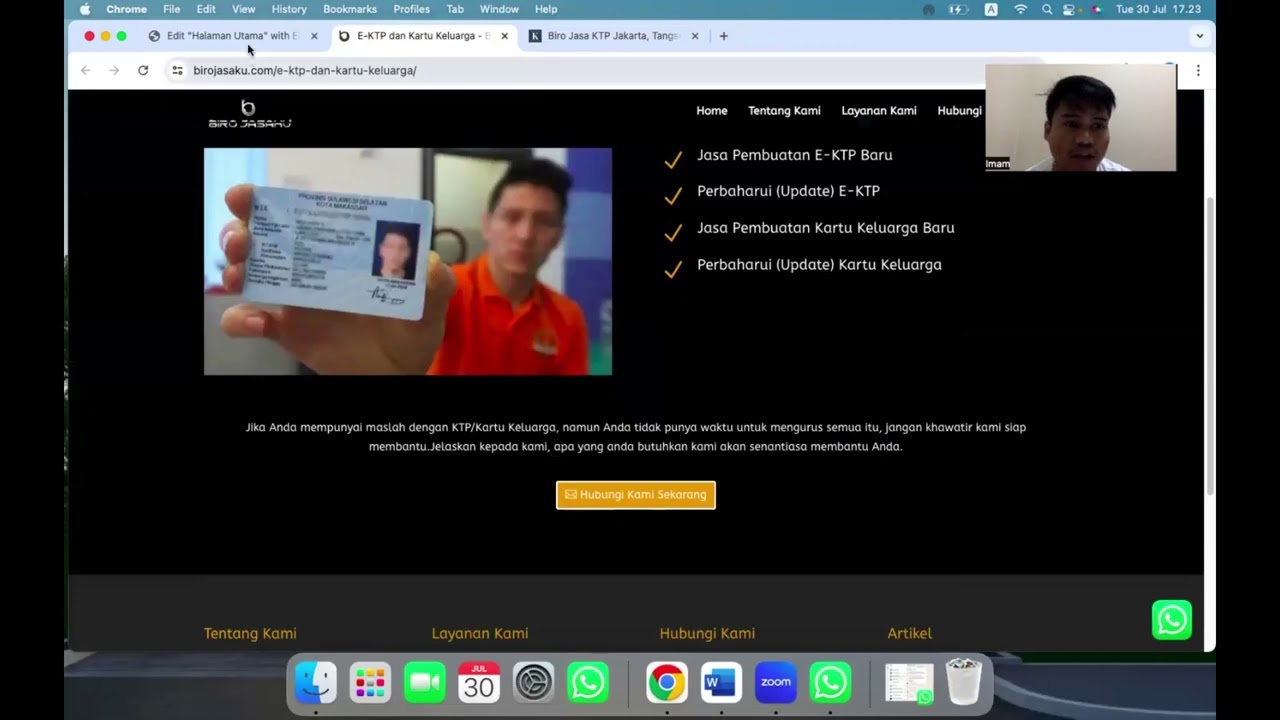Click footer heading Artikel
Viewport: 1280px width, 720px height.
pyautogui.click(x=910, y=633)
